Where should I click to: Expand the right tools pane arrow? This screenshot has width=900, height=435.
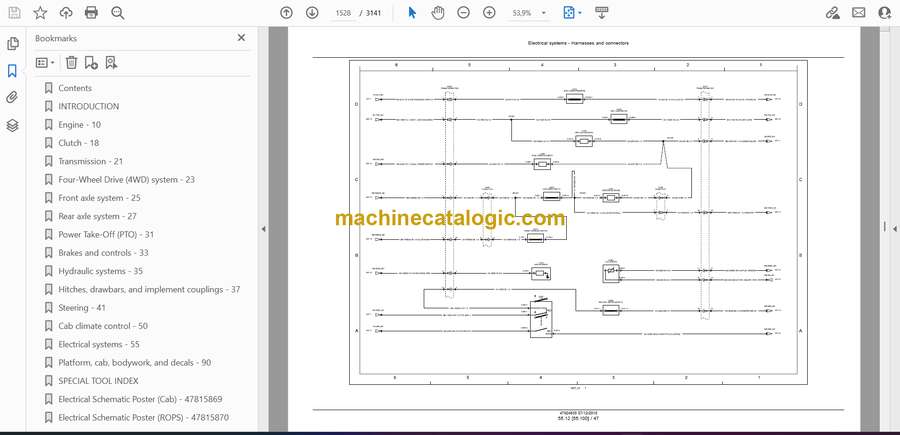pyautogui.click(x=894, y=229)
